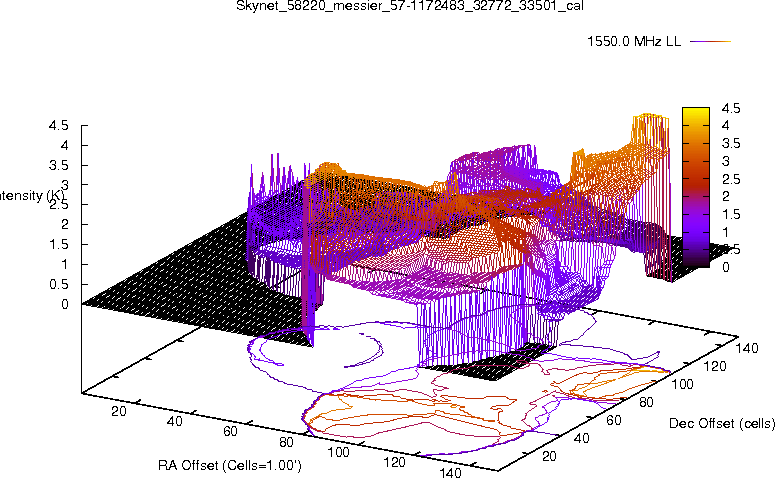Click tick 80 on the RA Offset axis
This screenshot has width=775, height=478.
[x=286, y=442]
